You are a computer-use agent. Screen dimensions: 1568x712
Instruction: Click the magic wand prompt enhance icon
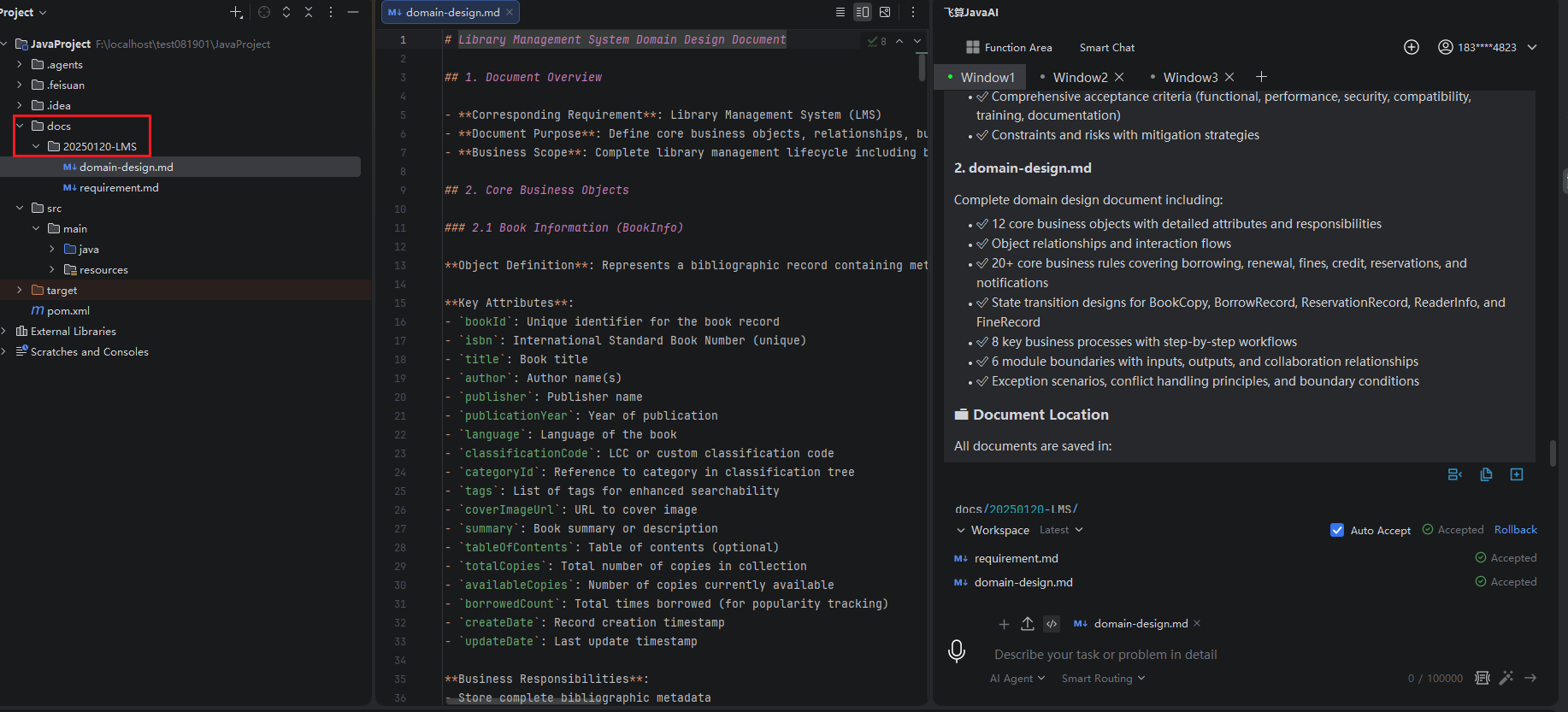pos(1506,678)
